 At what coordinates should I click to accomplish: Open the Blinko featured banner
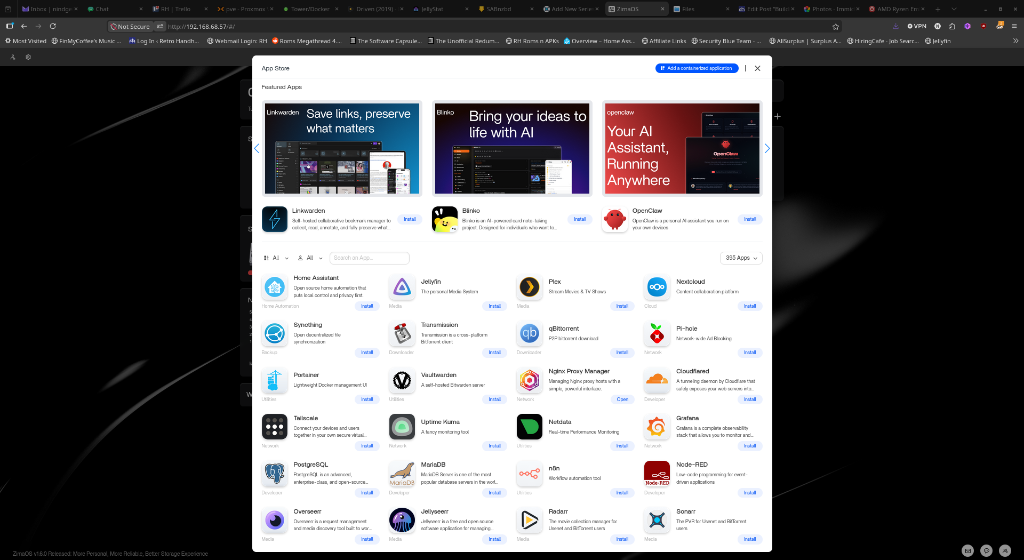[x=512, y=149]
